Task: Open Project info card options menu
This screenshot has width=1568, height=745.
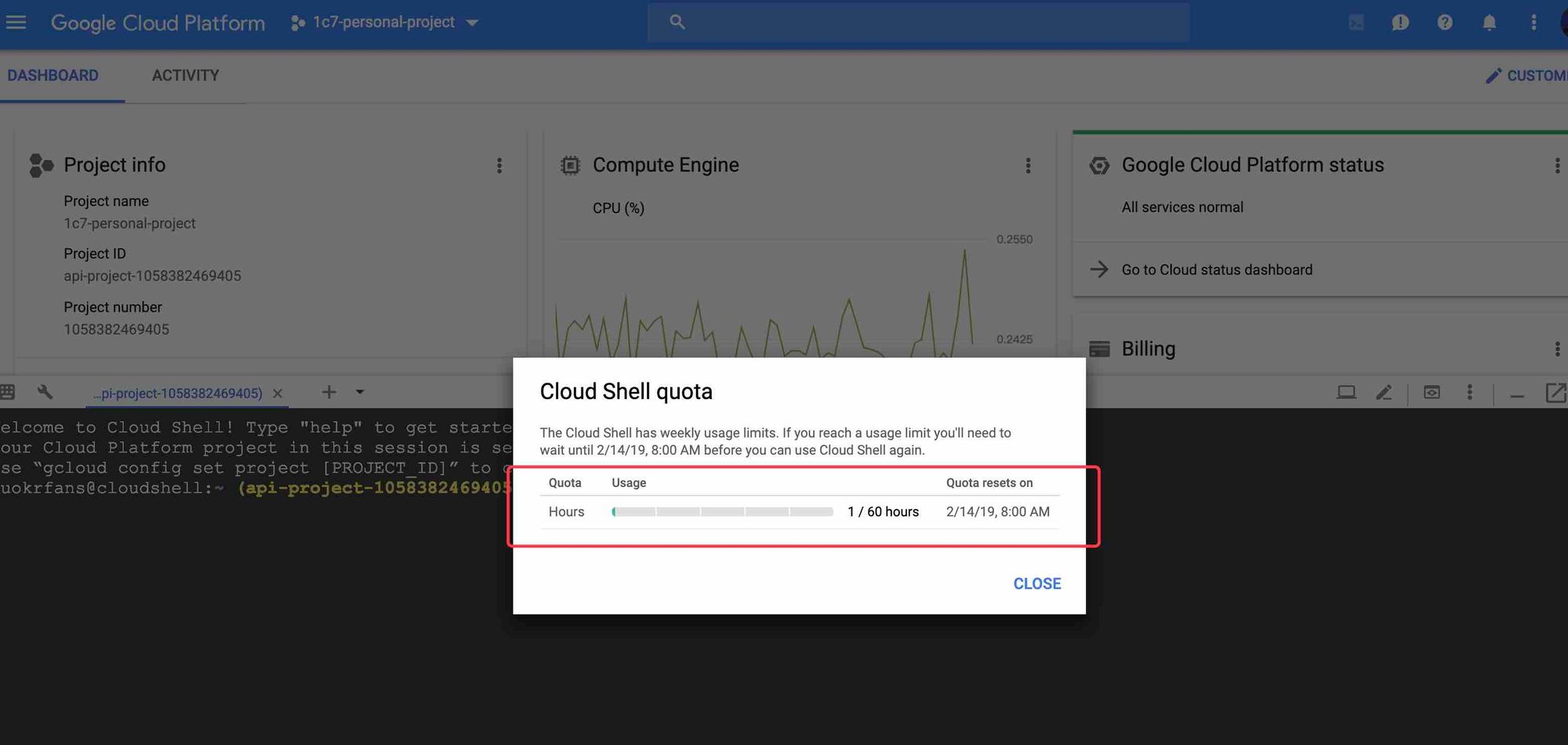Action: 499,165
